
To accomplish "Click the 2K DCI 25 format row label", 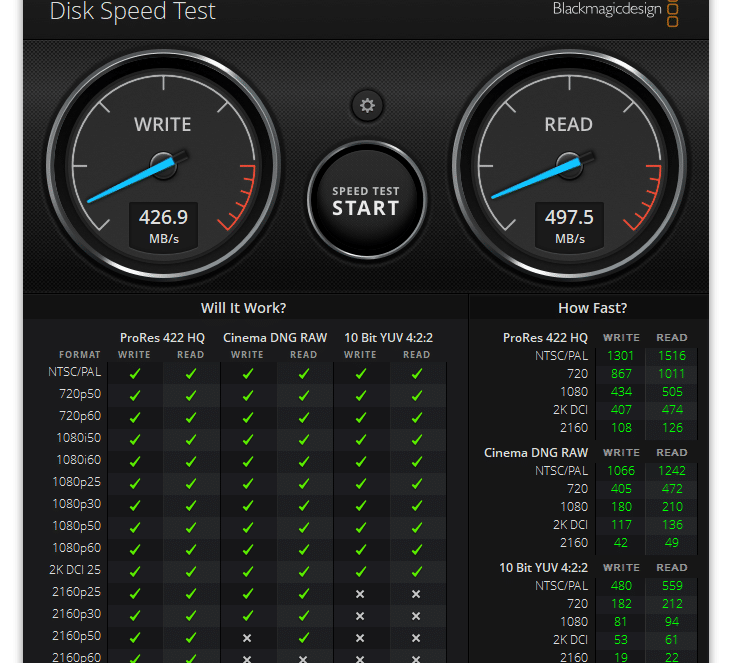I will coord(75,570).
